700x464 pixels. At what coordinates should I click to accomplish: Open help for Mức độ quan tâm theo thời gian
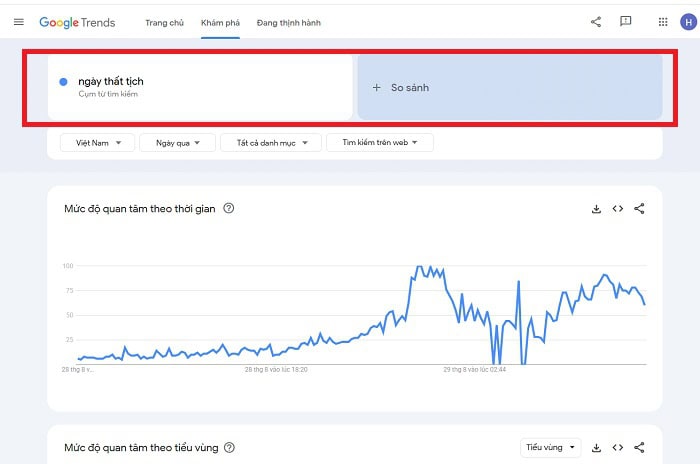pos(229,209)
